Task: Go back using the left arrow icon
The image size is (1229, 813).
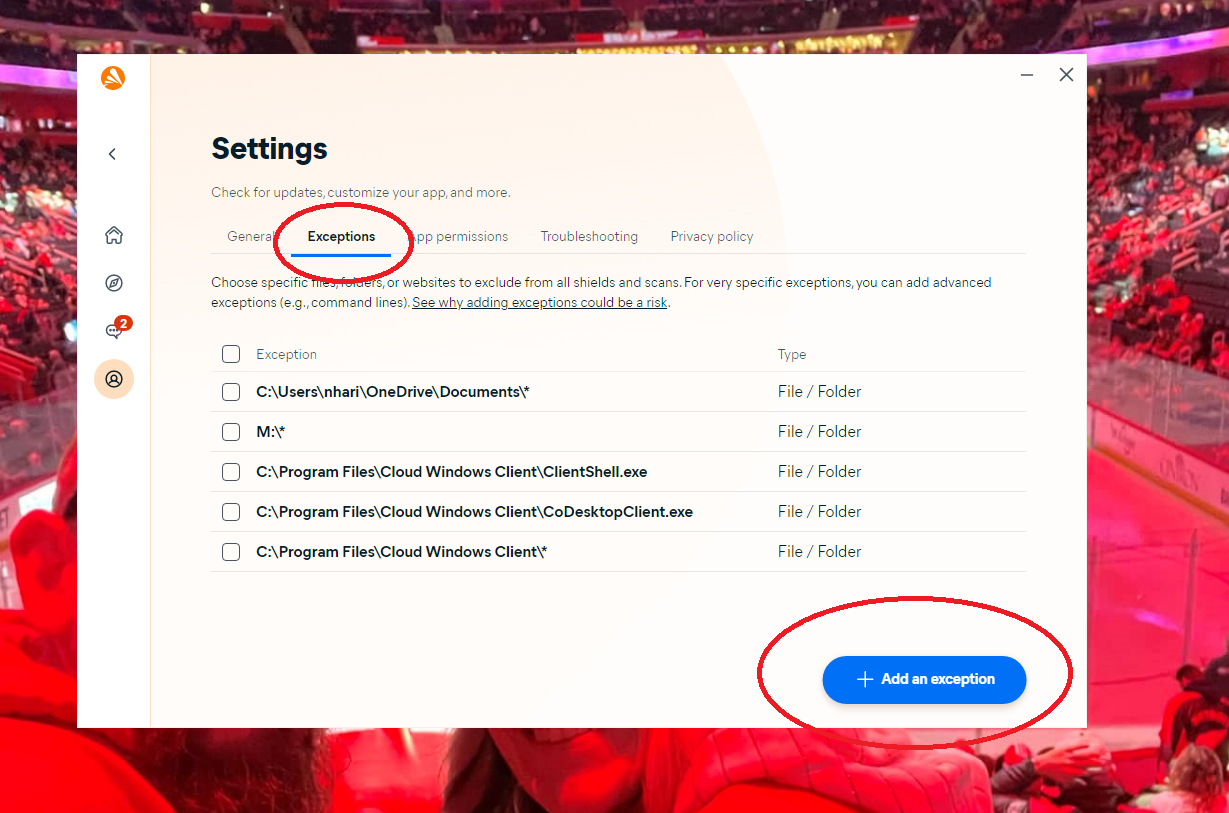Action: coord(112,154)
